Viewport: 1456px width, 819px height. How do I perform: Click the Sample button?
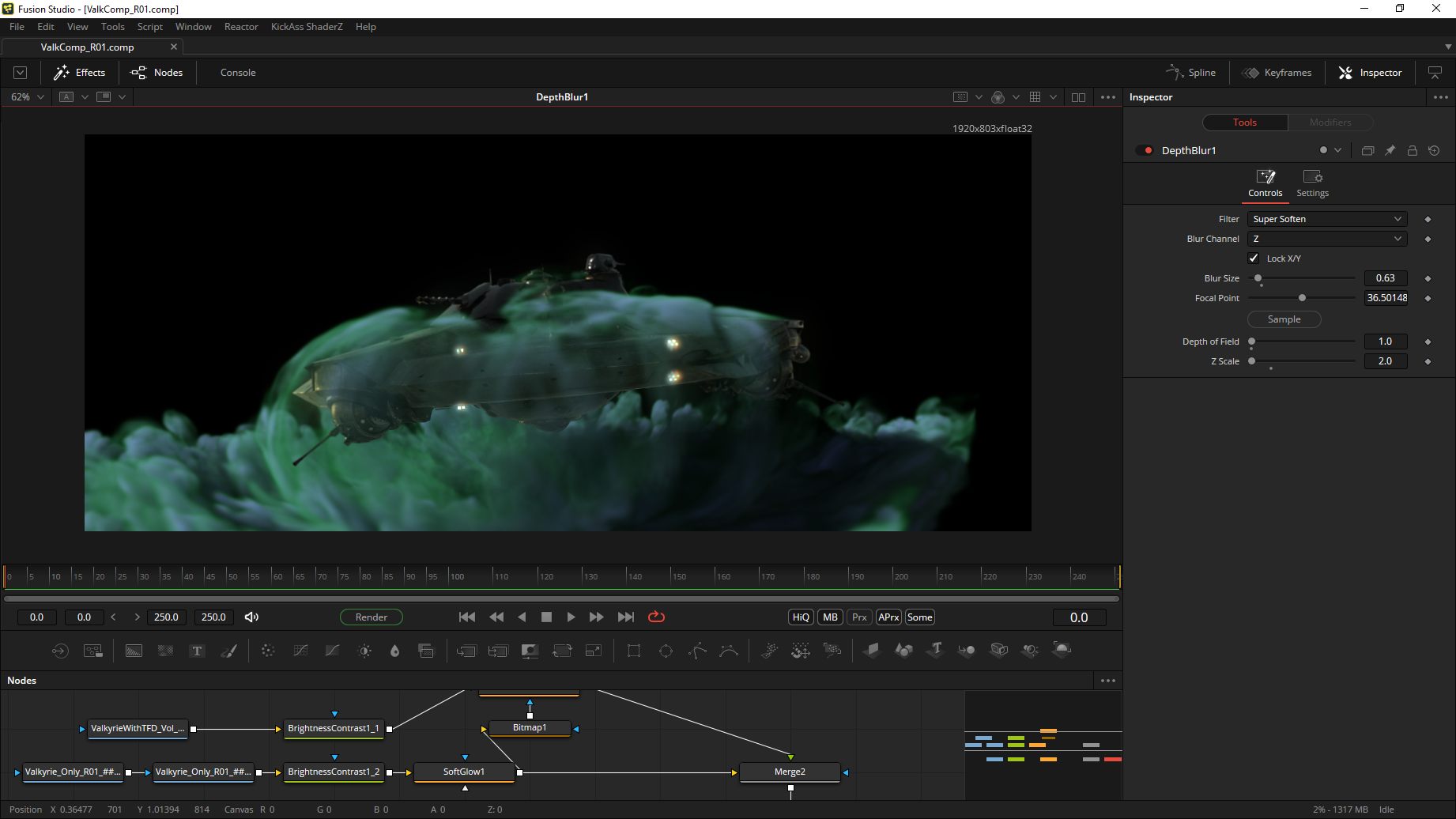pos(1284,319)
